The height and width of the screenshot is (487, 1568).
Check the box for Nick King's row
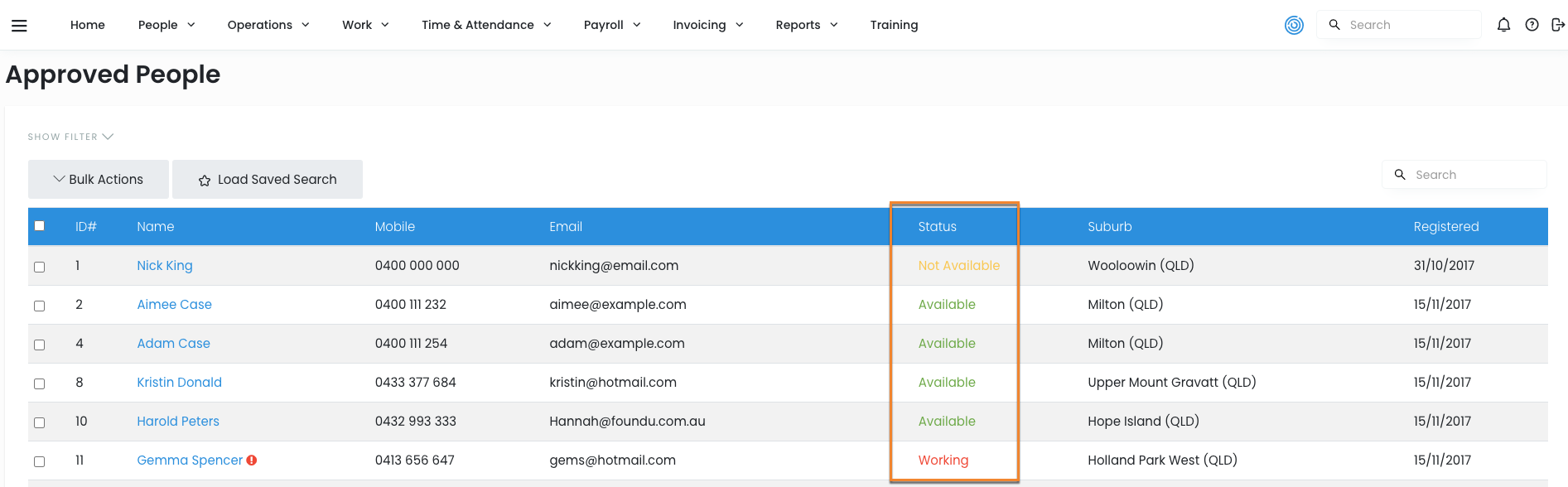pyautogui.click(x=39, y=267)
